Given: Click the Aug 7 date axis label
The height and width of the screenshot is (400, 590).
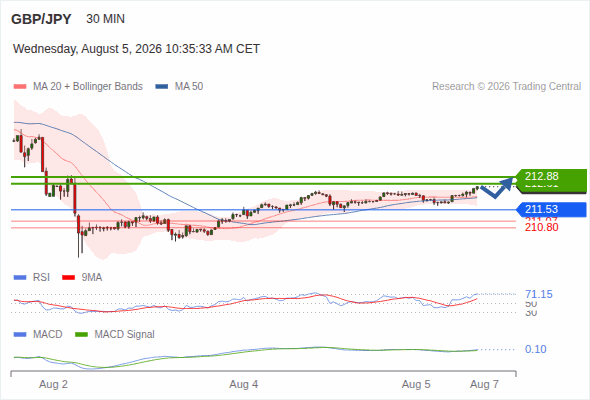Looking at the screenshot, I should pyautogui.click(x=485, y=384).
